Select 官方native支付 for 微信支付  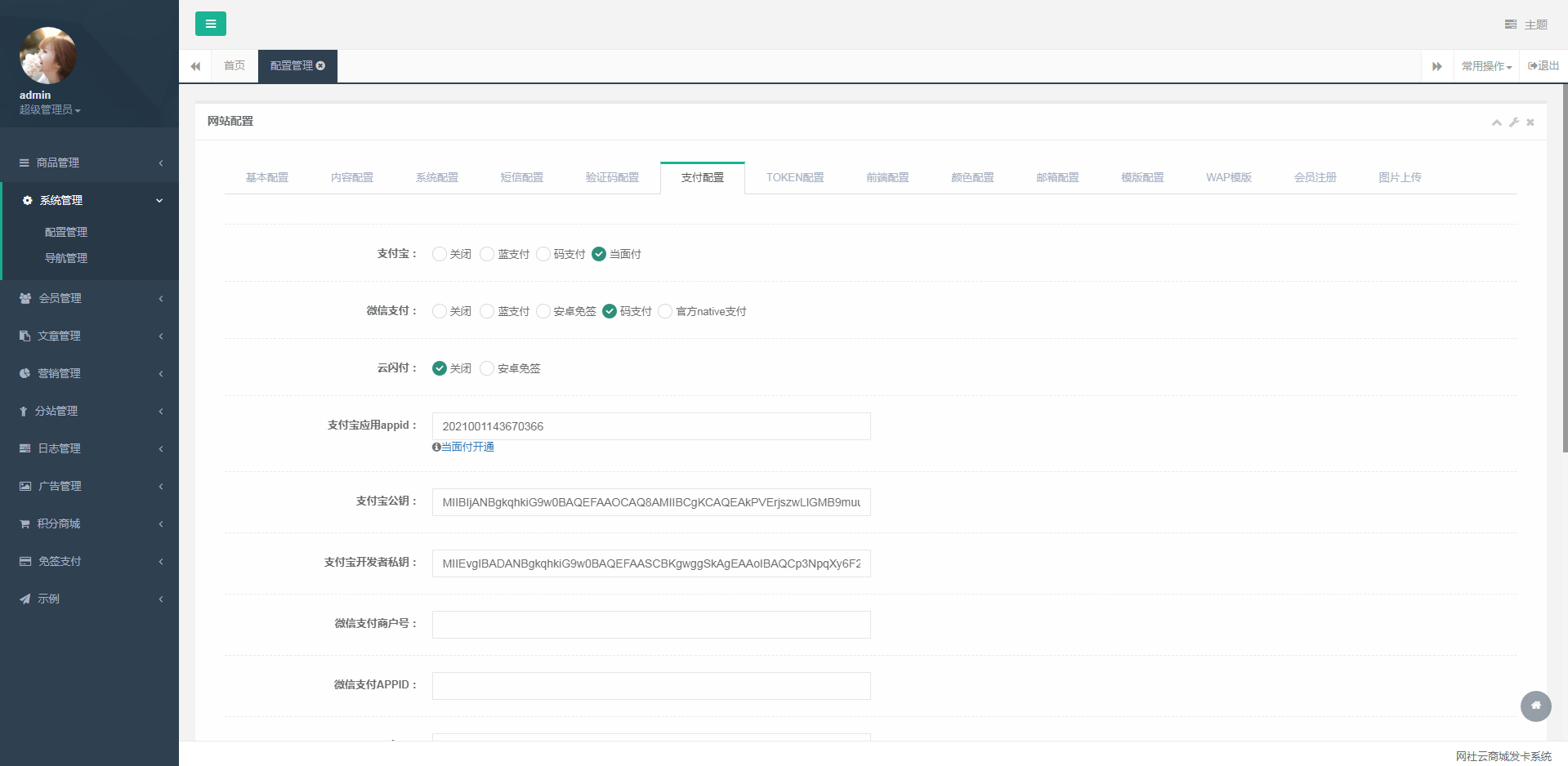pos(665,311)
